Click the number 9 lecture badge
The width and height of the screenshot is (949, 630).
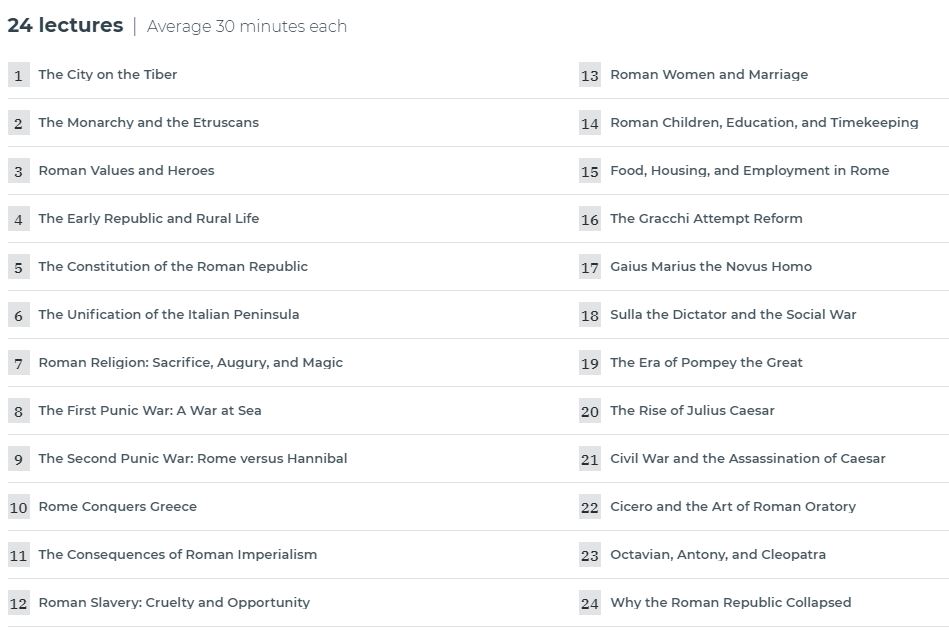[x=19, y=459]
